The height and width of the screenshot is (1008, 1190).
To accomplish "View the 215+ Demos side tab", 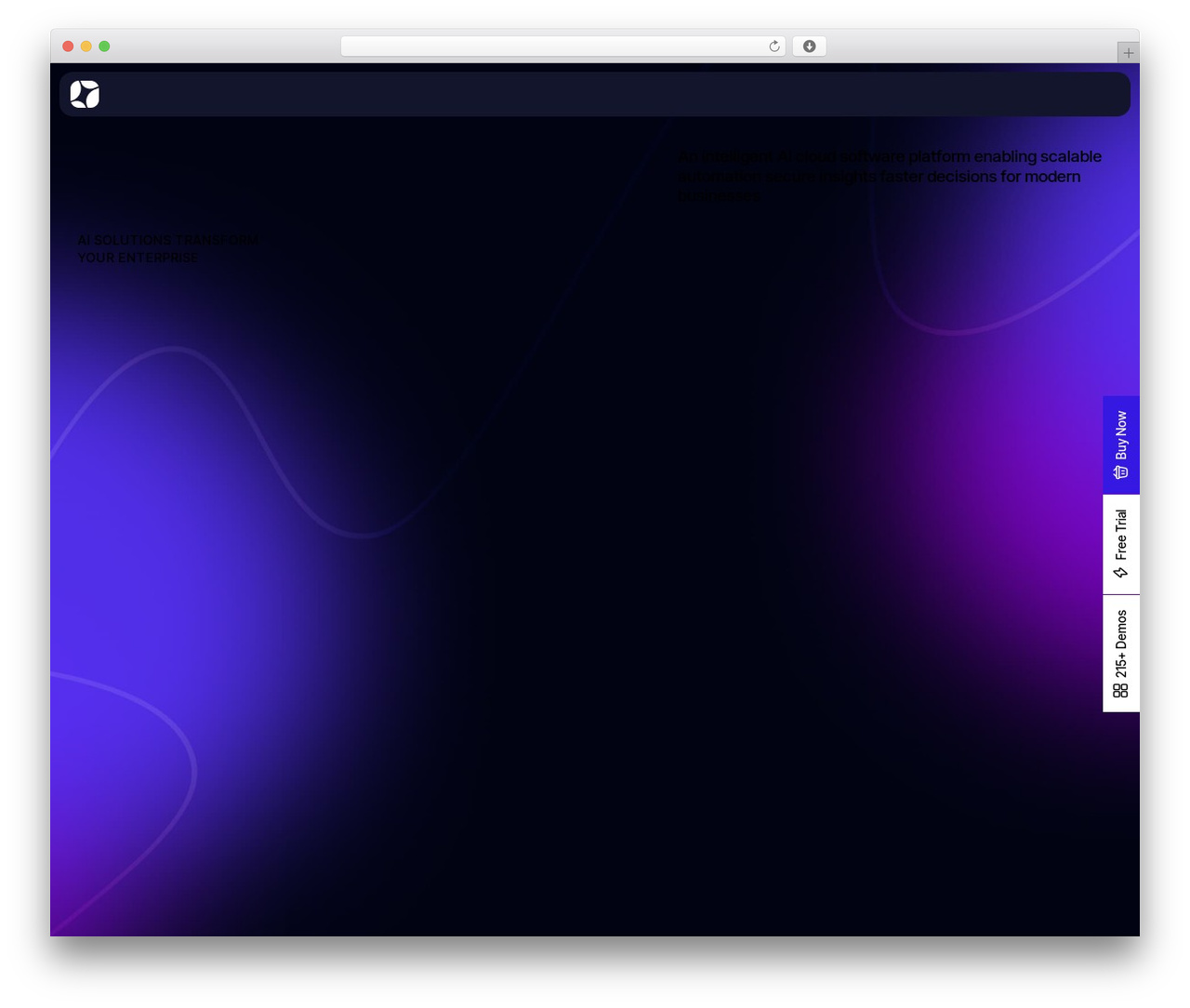I will pyautogui.click(x=1121, y=654).
